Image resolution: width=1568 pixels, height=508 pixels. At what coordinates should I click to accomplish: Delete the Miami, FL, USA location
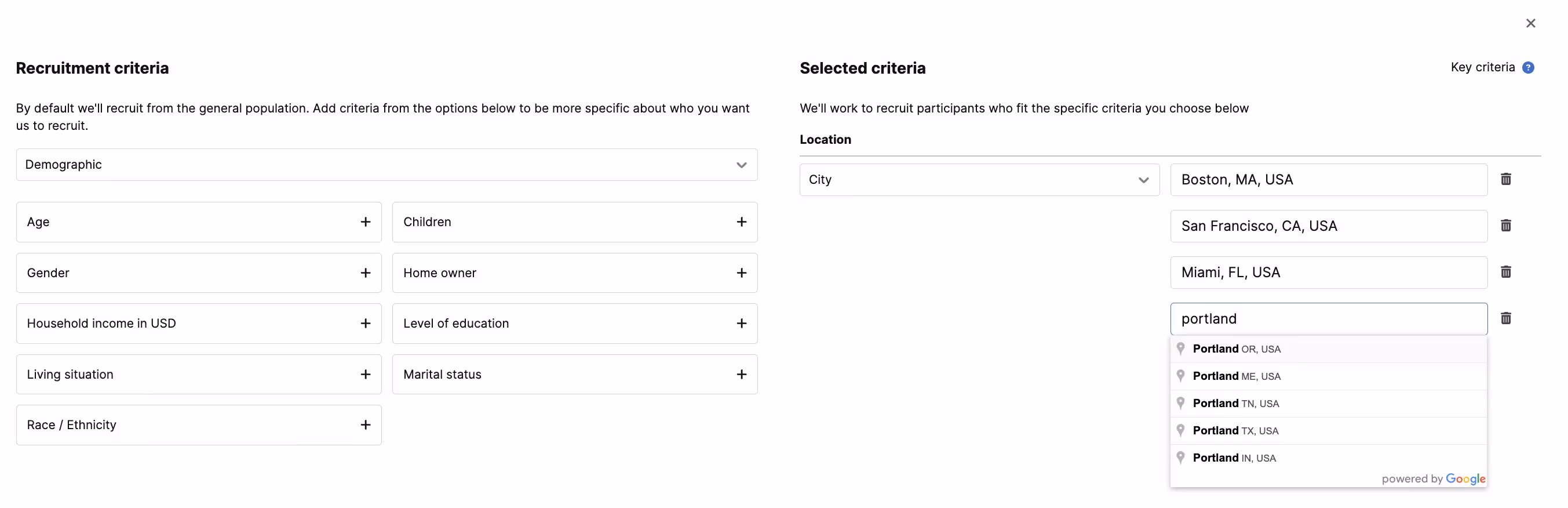click(1505, 271)
